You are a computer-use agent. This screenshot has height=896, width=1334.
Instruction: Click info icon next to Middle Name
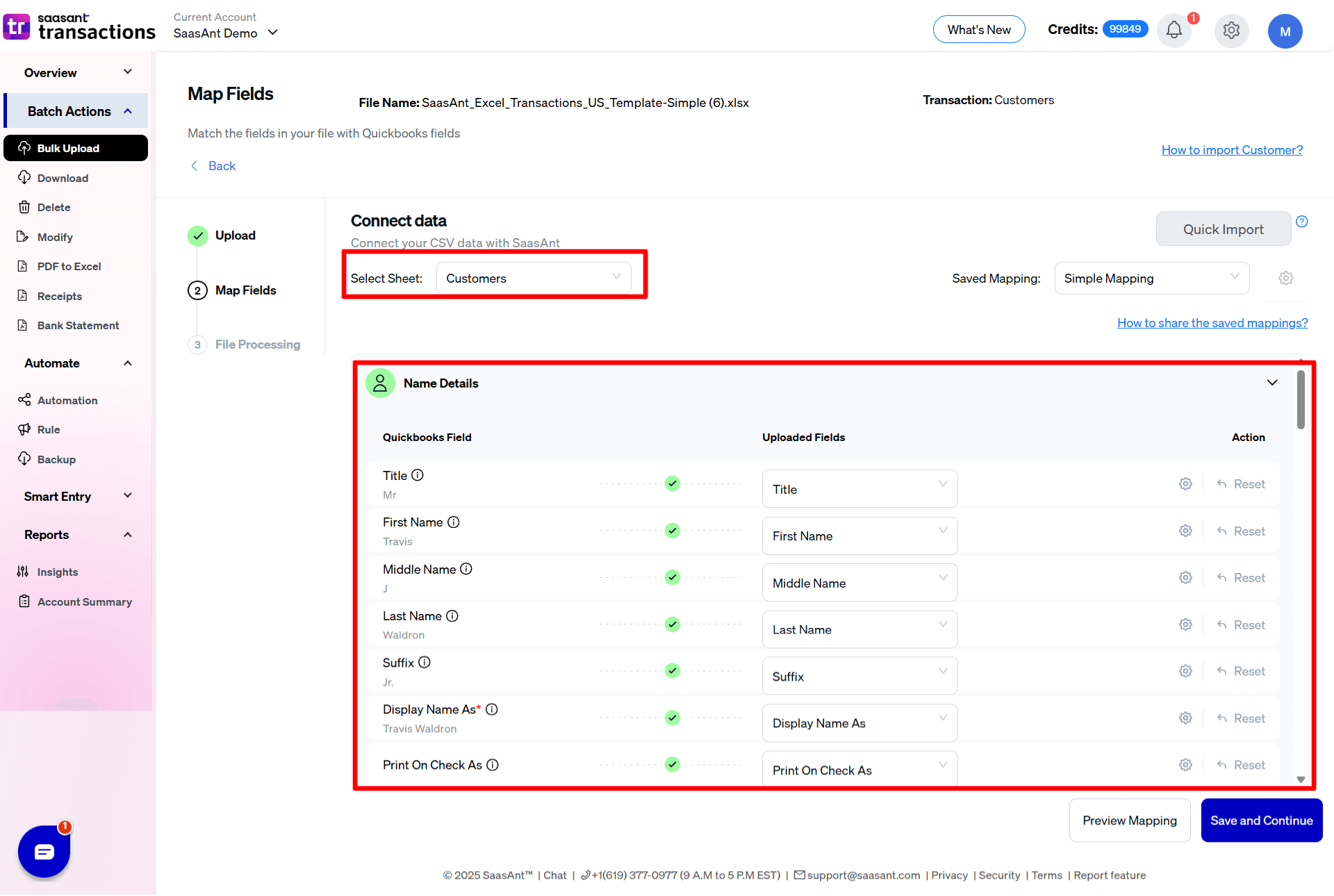[466, 569]
